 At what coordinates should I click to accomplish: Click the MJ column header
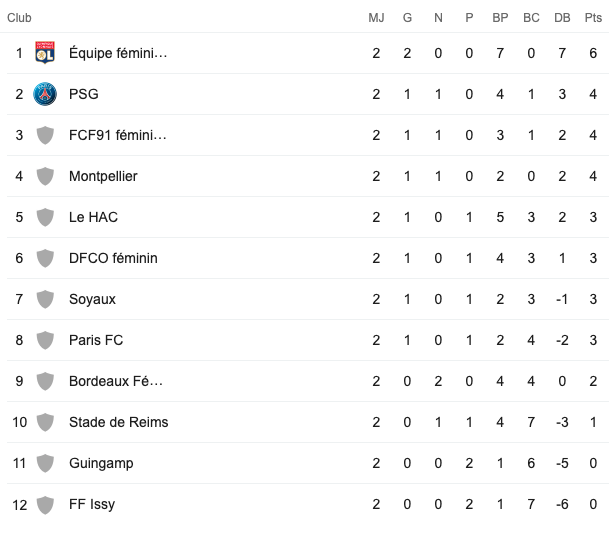coord(376,18)
